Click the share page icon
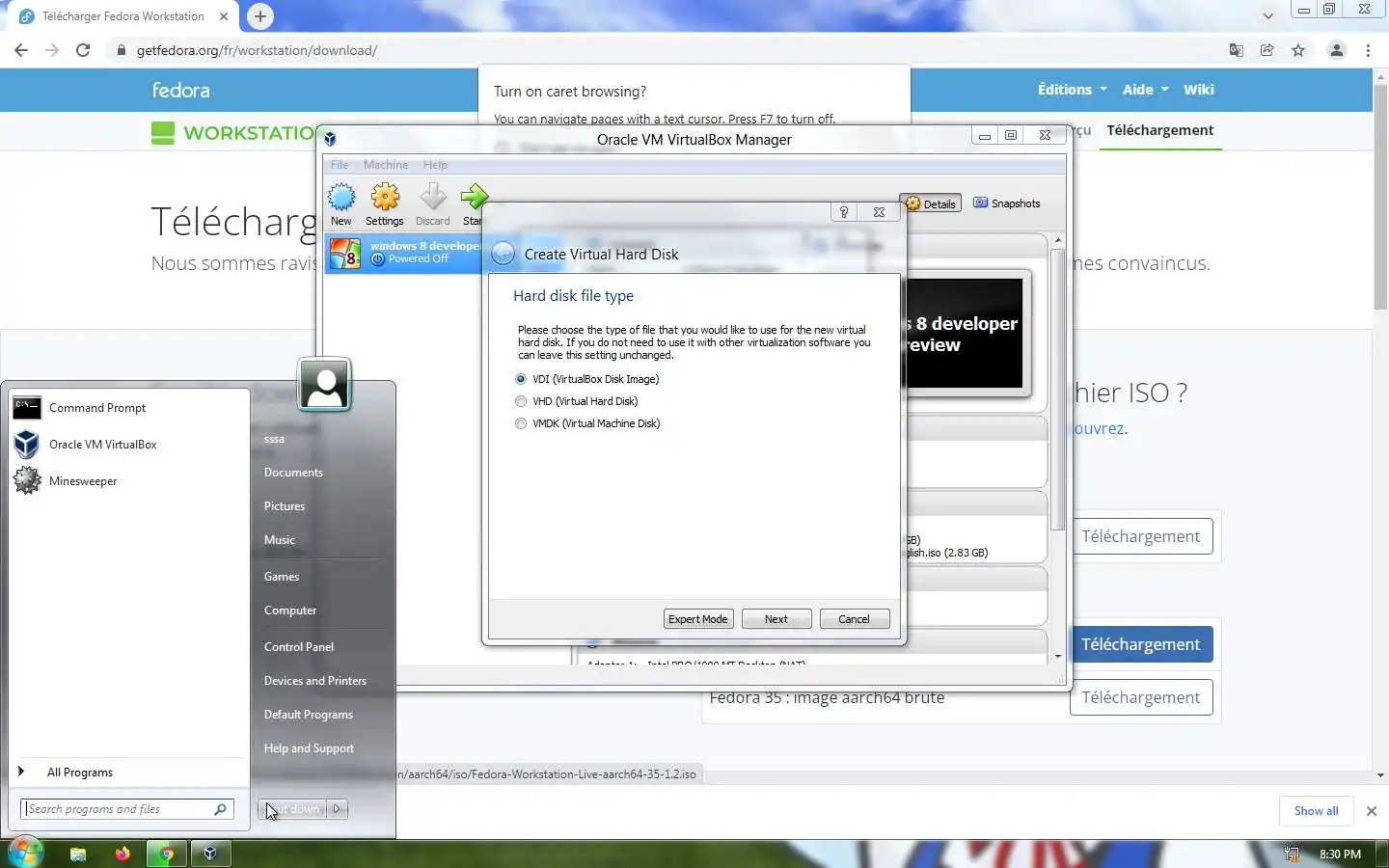The height and width of the screenshot is (868, 1389). click(1267, 50)
